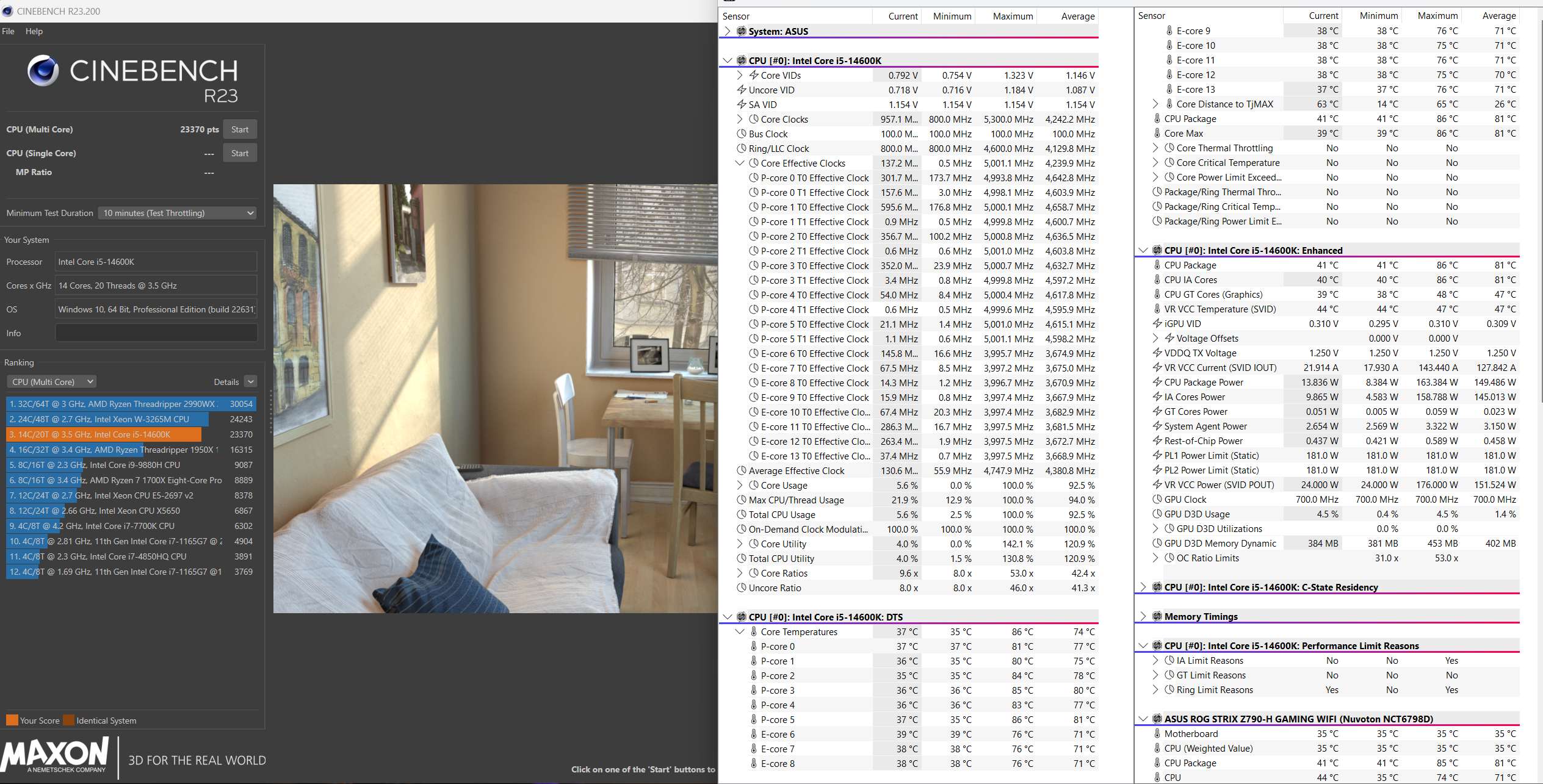Expand the Core VIDs row
This screenshot has width=1543, height=784.
coord(740,75)
